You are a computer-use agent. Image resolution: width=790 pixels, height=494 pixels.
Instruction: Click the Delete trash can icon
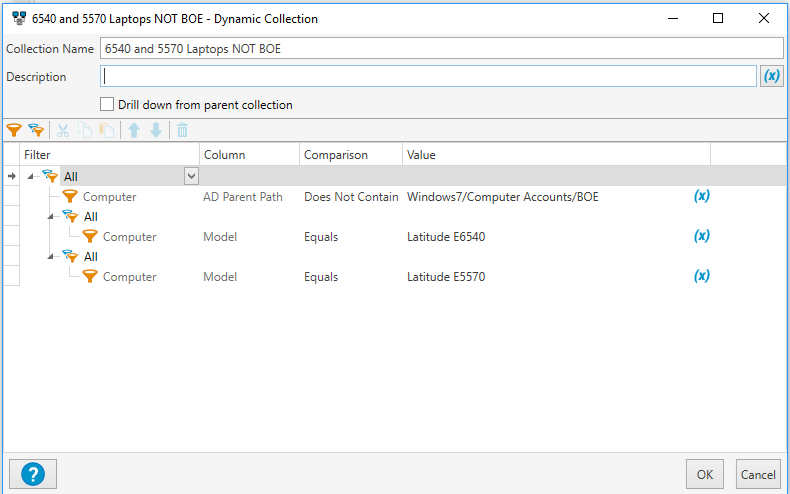click(x=182, y=130)
